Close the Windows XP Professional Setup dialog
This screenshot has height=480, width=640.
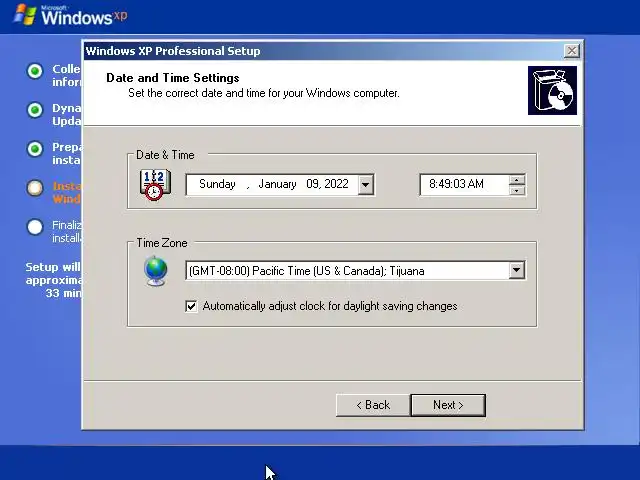[571, 51]
